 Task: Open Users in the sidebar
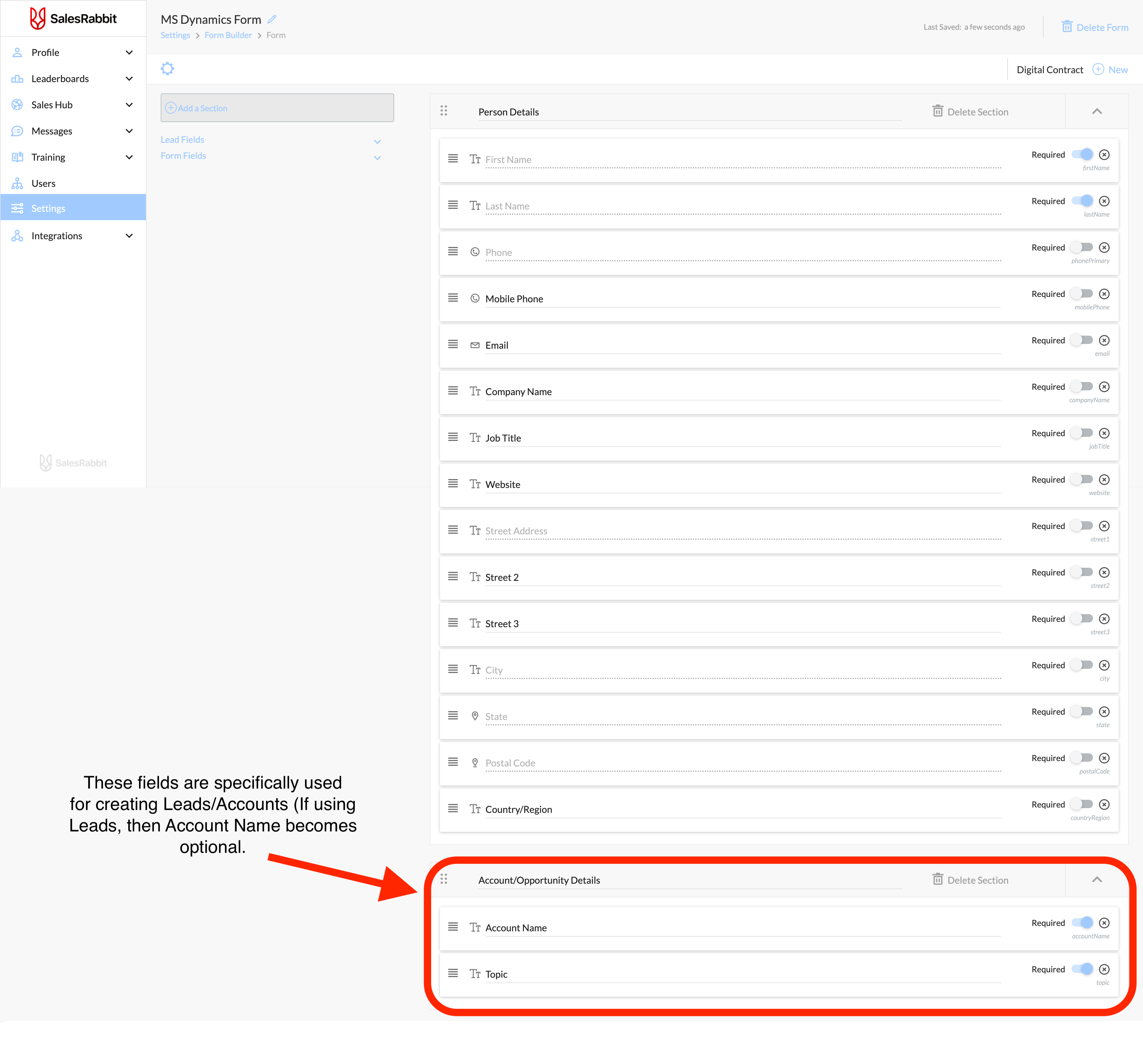73,183
